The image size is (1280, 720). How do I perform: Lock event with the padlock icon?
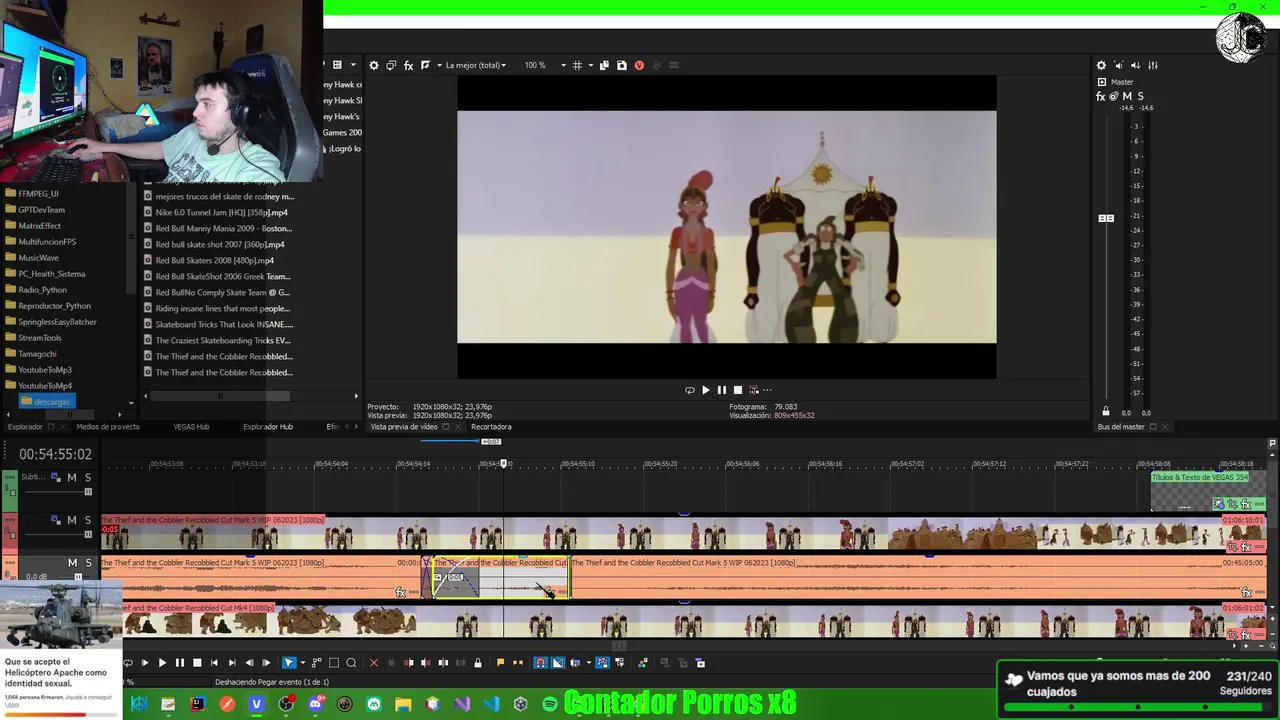coord(478,662)
